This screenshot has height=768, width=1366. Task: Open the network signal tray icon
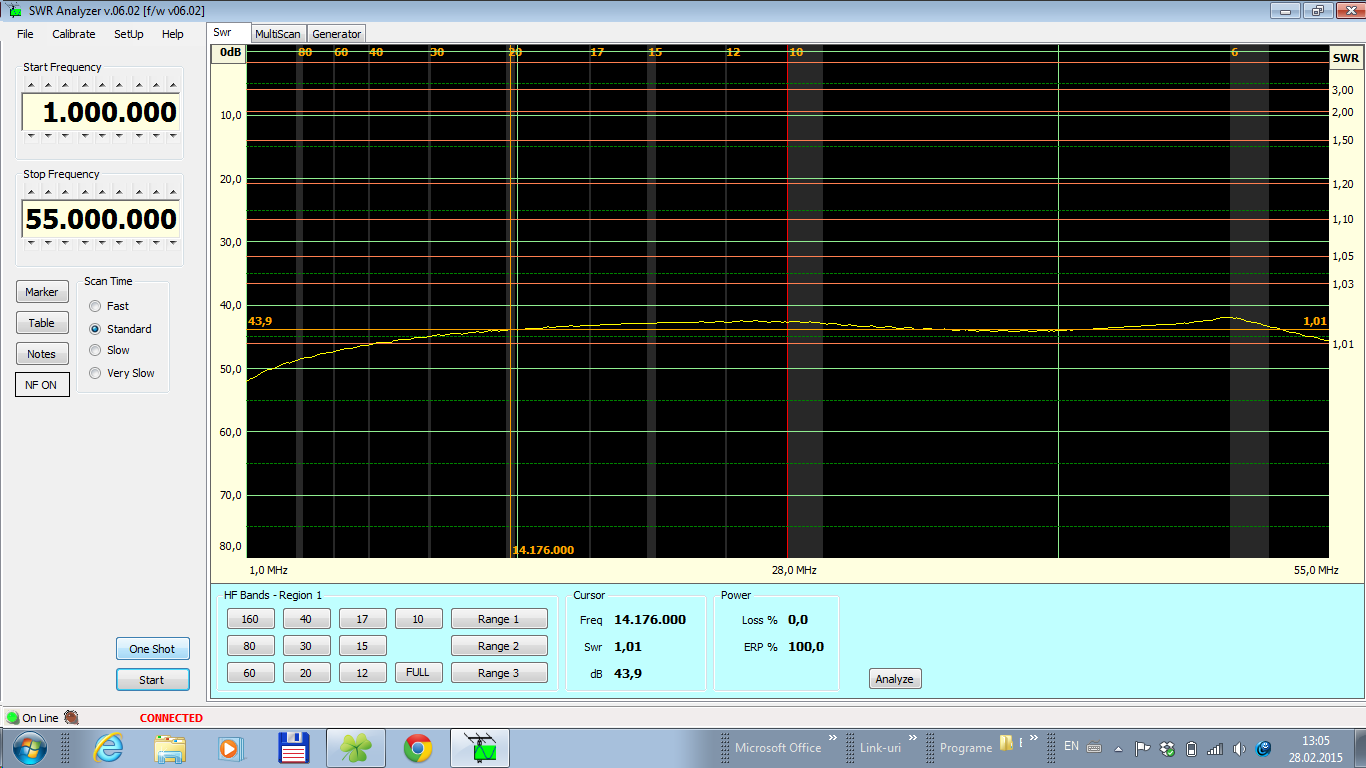click(x=1215, y=748)
